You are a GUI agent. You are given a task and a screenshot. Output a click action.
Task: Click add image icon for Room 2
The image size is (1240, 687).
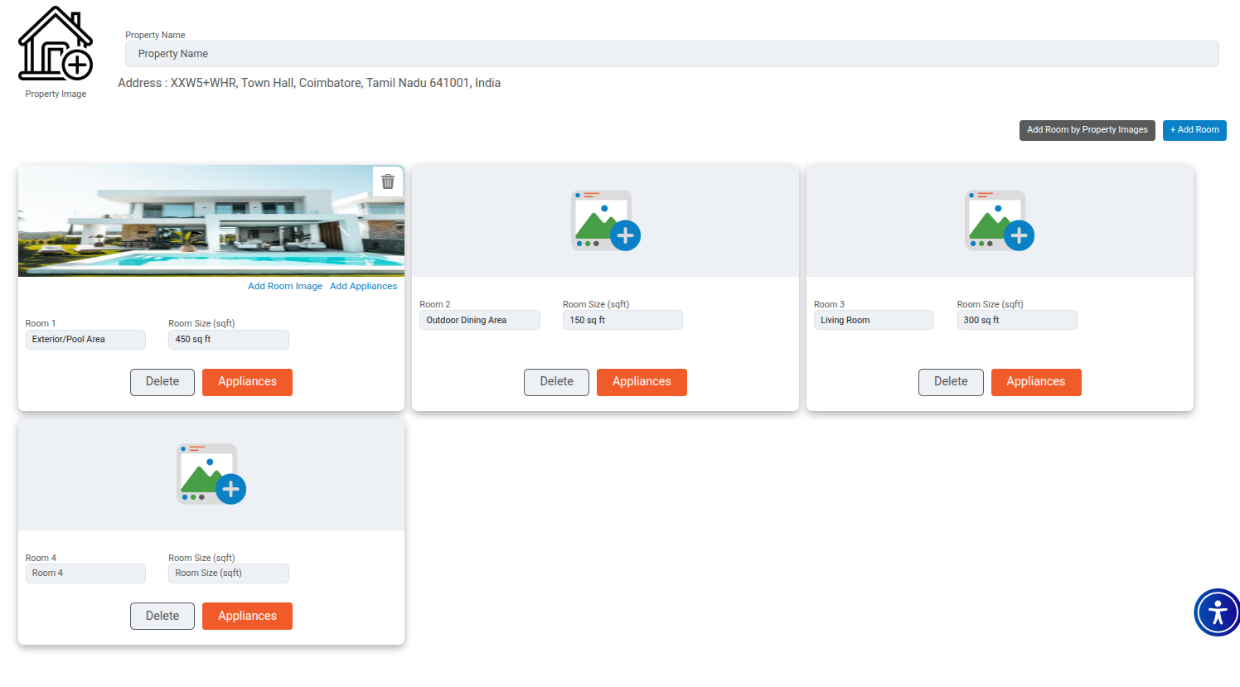(x=605, y=220)
